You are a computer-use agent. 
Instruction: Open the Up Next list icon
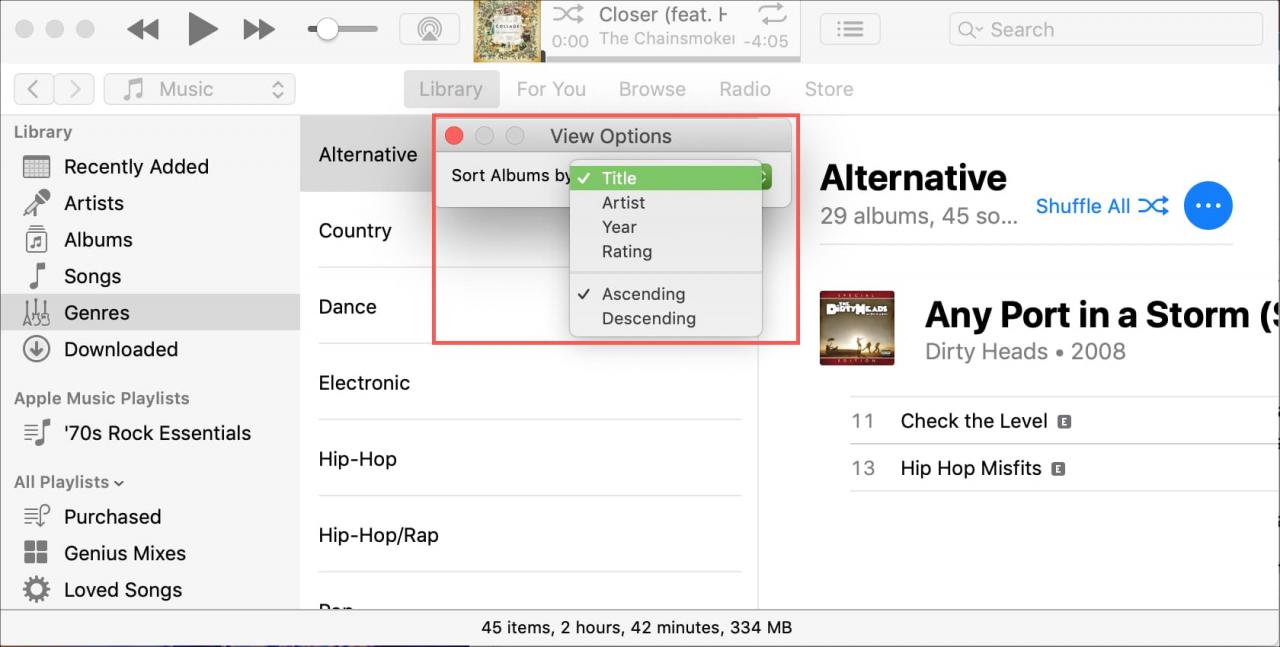point(850,29)
